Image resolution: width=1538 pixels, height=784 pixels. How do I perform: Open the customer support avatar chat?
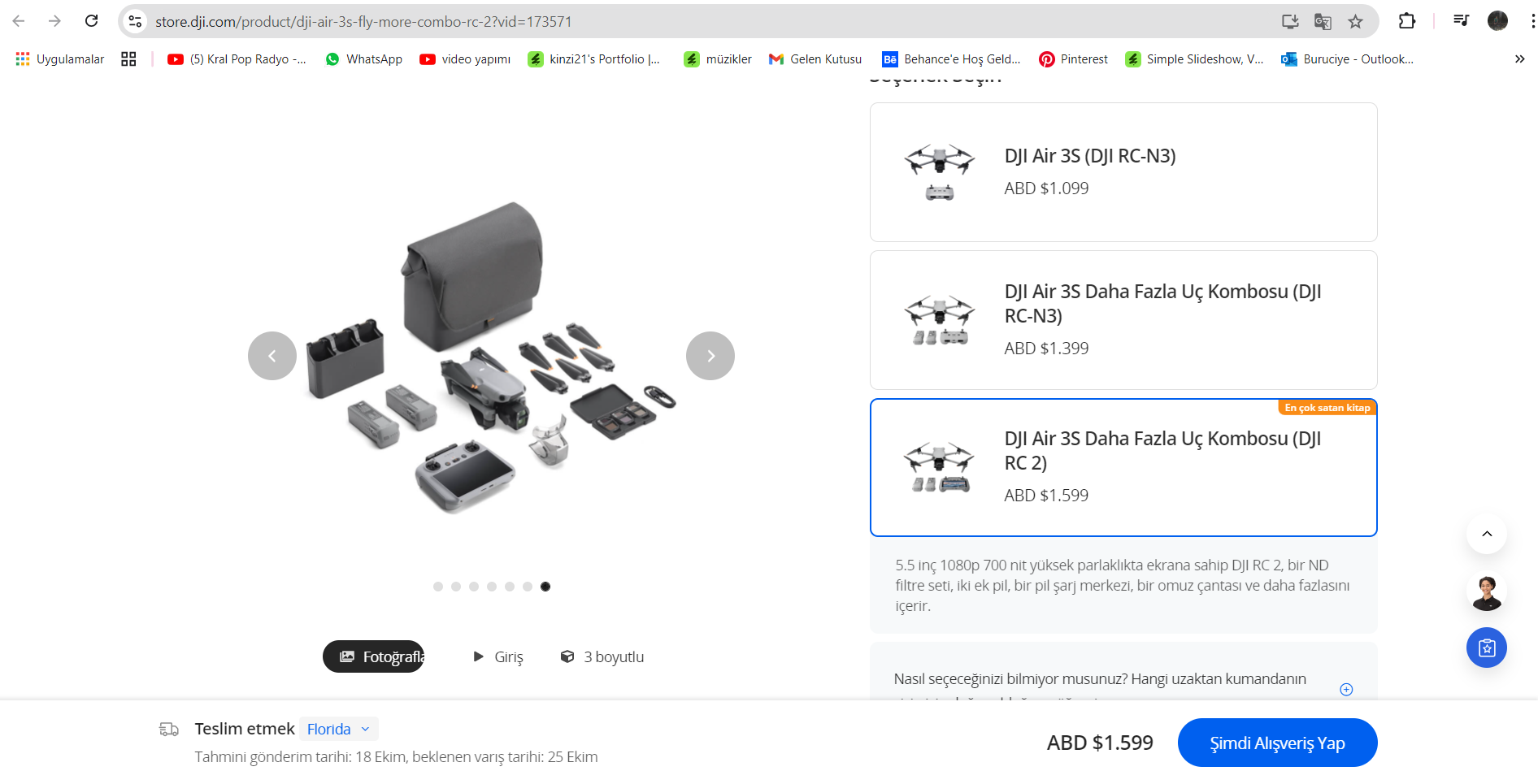coord(1486,592)
